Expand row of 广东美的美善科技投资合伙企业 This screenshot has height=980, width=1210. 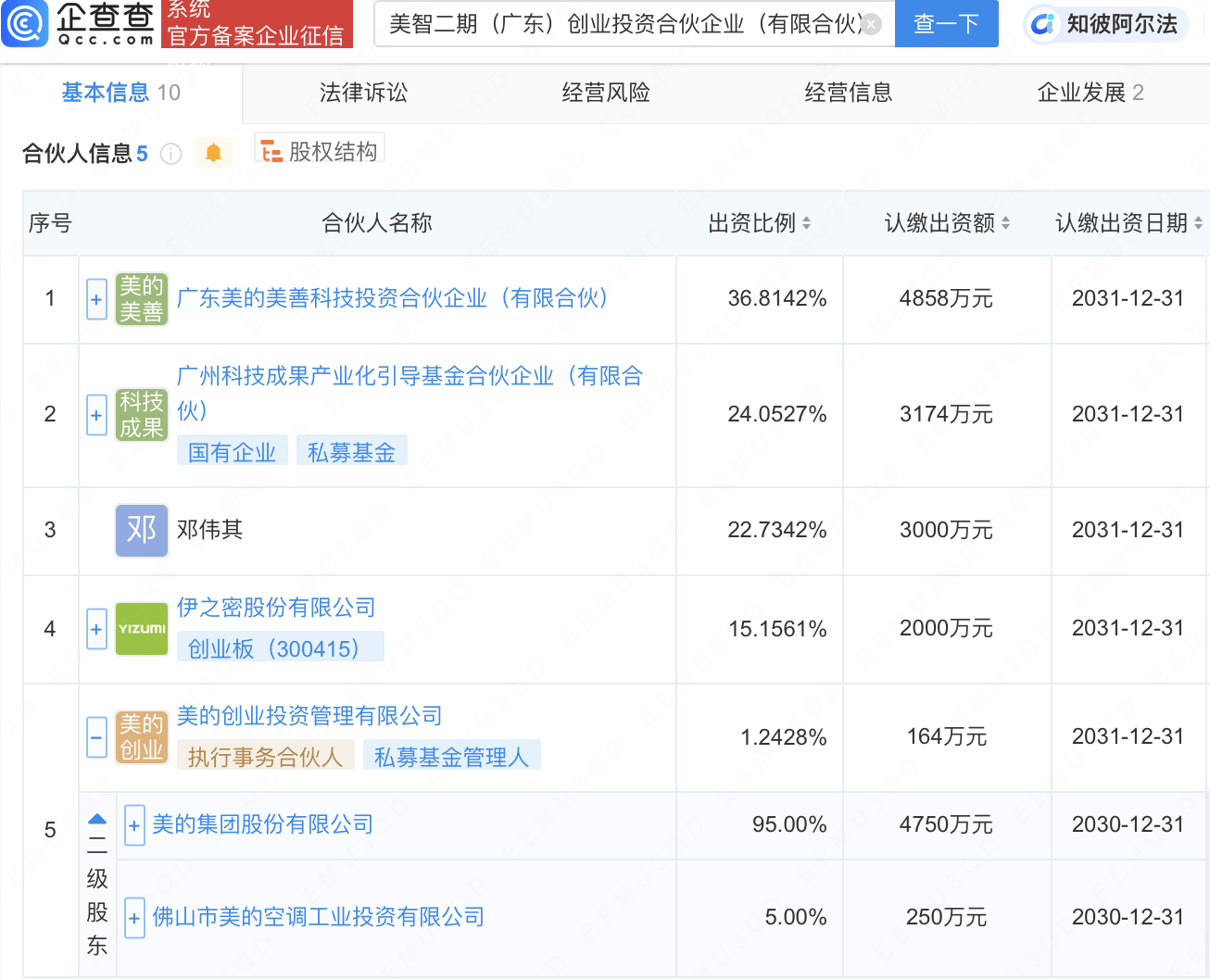point(96,299)
